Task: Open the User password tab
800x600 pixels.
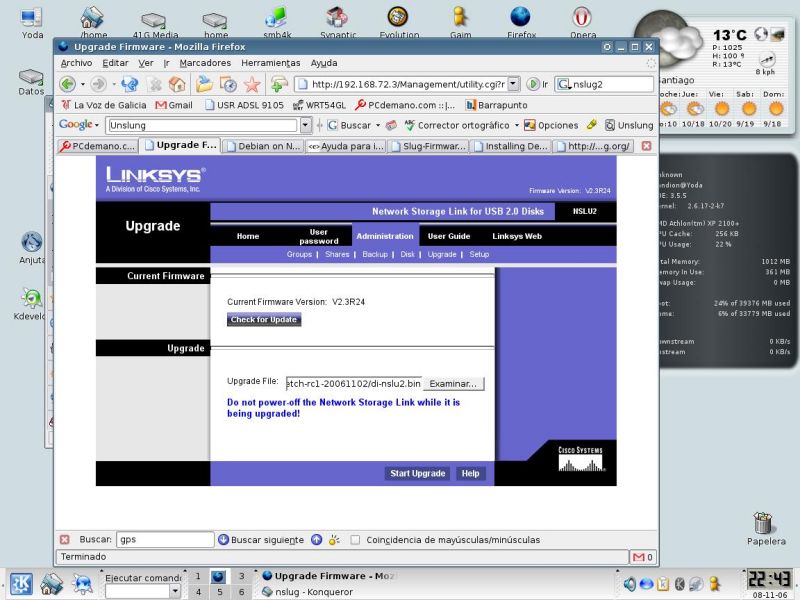Action: click(x=319, y=236)
